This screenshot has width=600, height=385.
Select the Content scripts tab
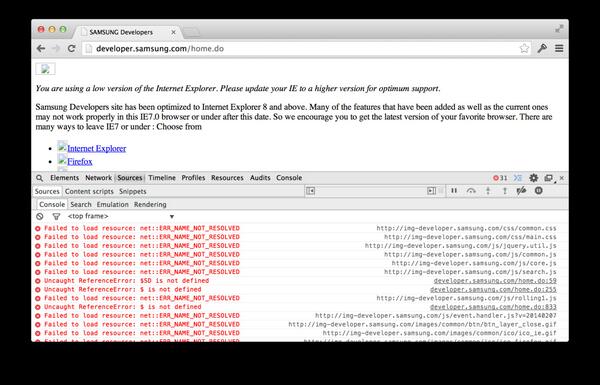pyautogui.click(x=89, y=191)
